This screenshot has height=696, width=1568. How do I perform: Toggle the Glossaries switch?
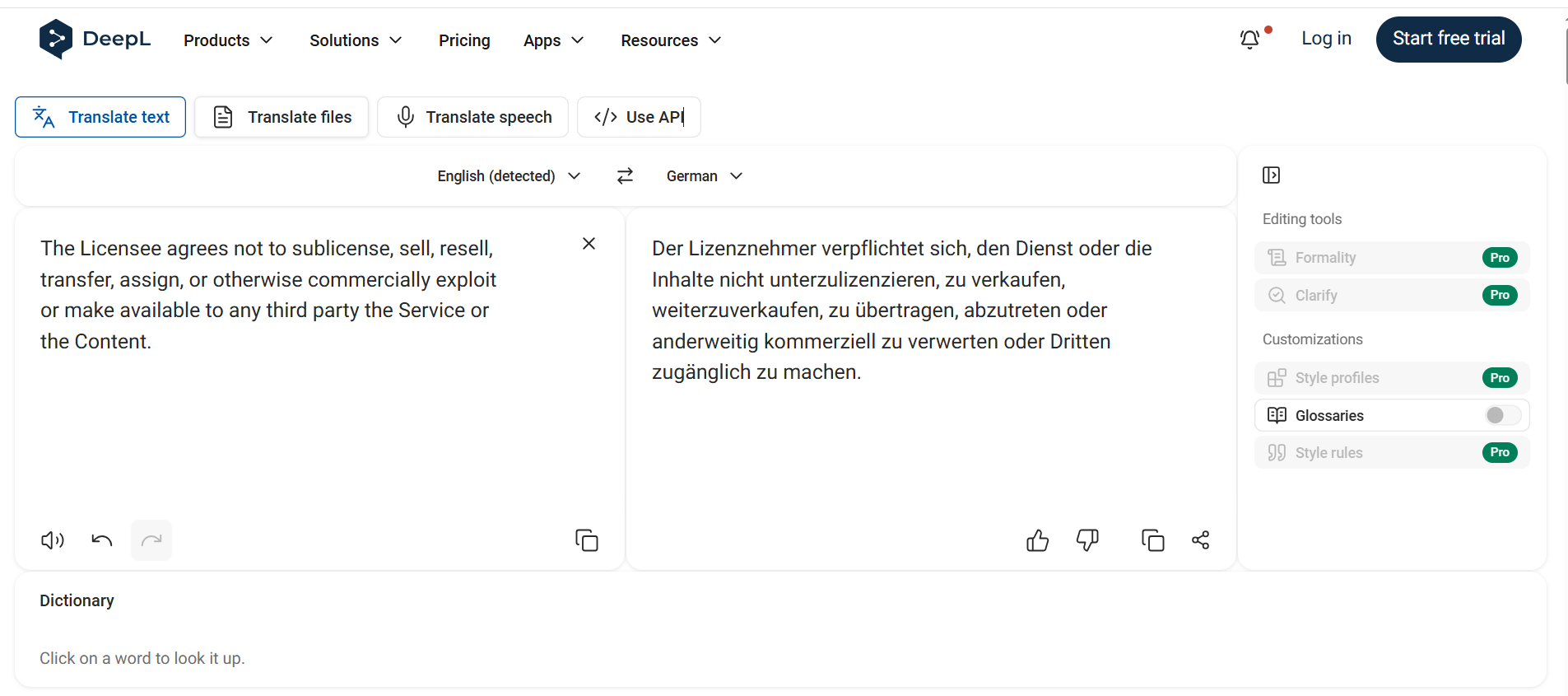[1503, 415]
